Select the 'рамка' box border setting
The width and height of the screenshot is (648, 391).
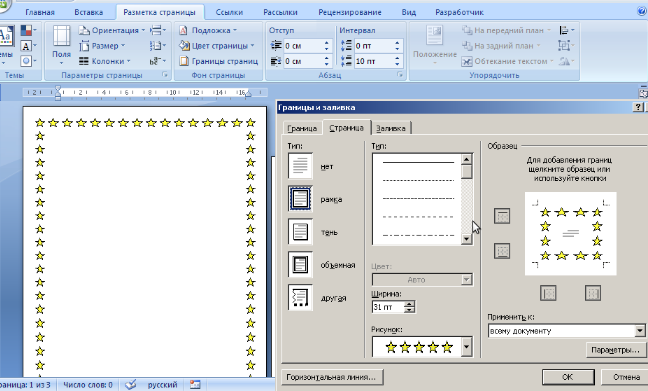click(x=300, y=199)
